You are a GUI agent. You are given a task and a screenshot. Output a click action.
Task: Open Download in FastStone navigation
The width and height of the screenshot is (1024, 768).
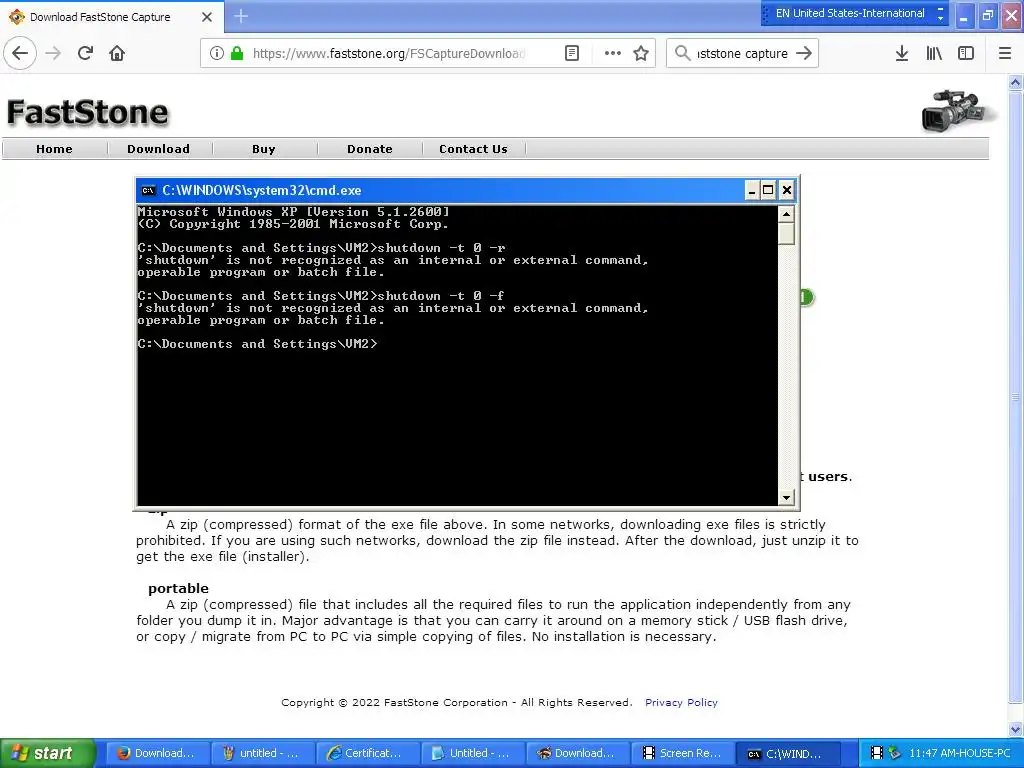159,149
